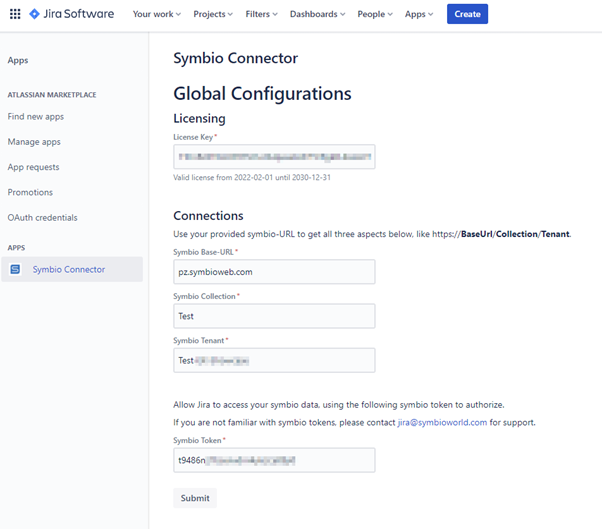Expand the Filters menu
Screen dimensions: 602x529
pyautogui.click(x=261, y=14)
